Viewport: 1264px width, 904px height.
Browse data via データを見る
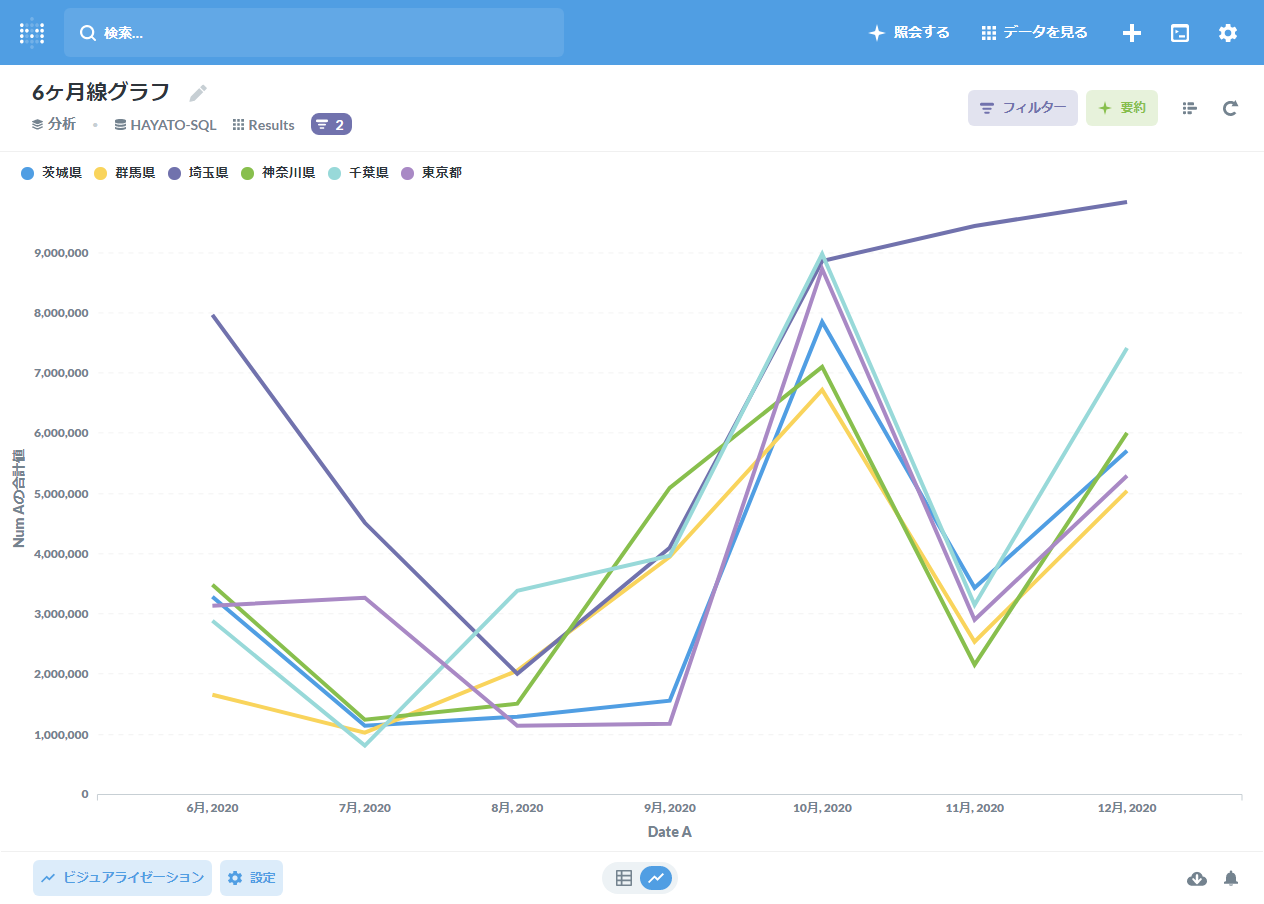[x=1034, y=32]
